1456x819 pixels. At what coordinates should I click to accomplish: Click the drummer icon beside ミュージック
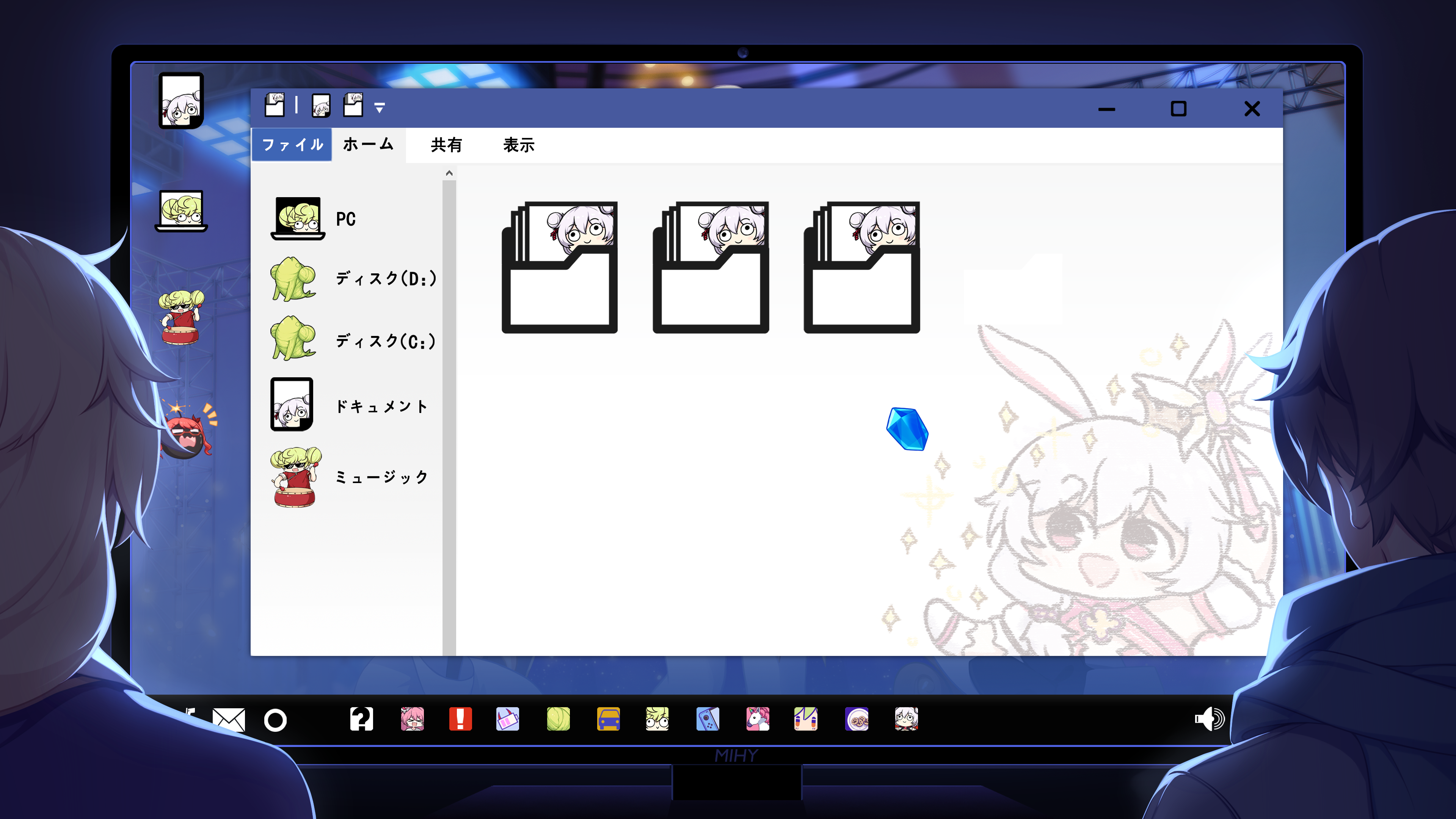(295, 478)
